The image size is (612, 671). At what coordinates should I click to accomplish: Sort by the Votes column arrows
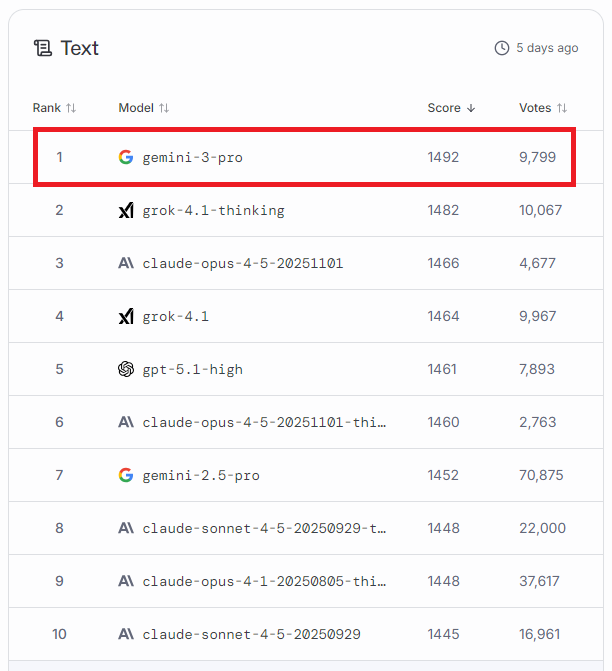(562, 108)
